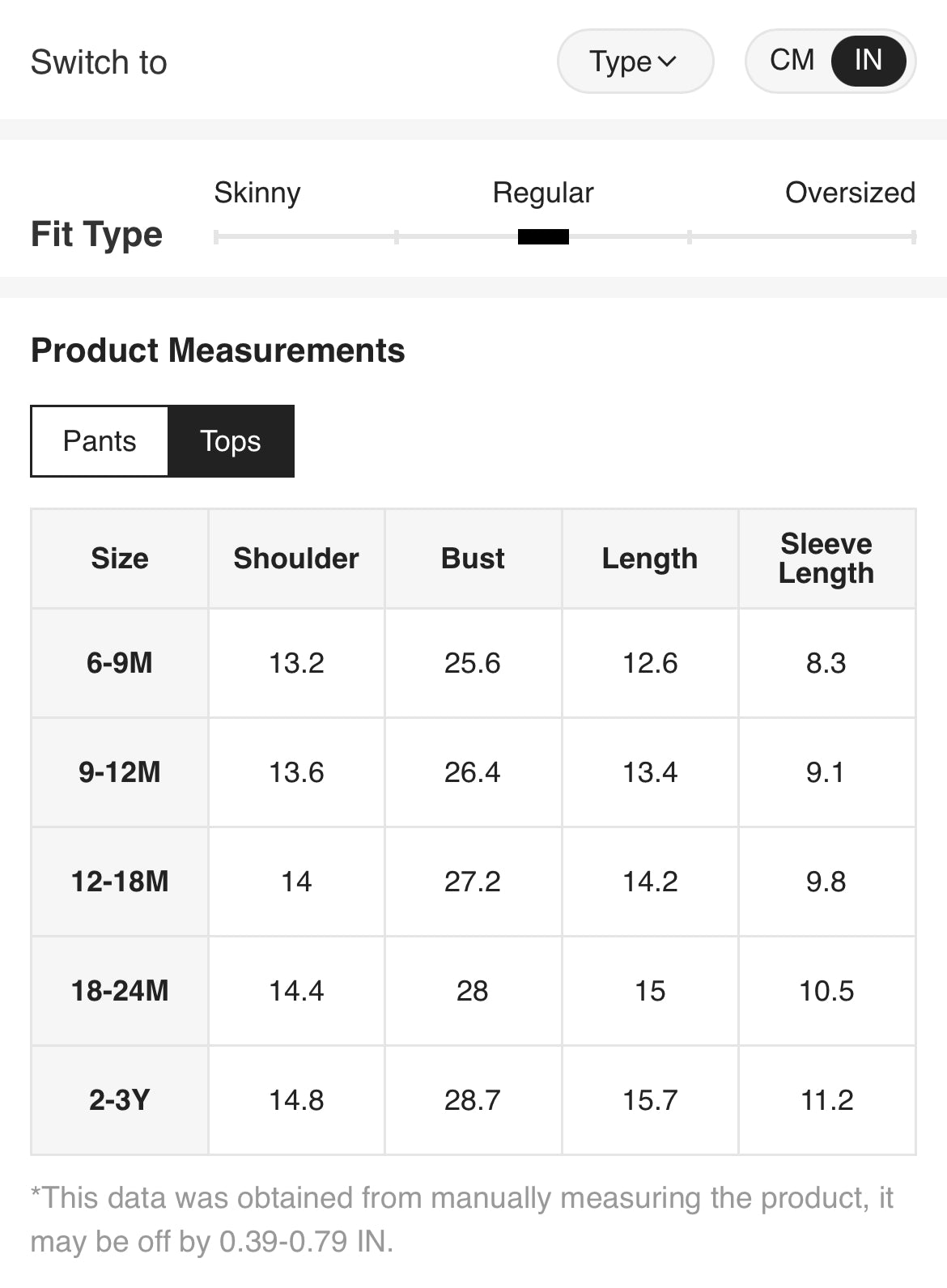The height and width of the screenshot is (1288, 947).
Task: Click the 9-12M size row label
Action: [120, 772]
